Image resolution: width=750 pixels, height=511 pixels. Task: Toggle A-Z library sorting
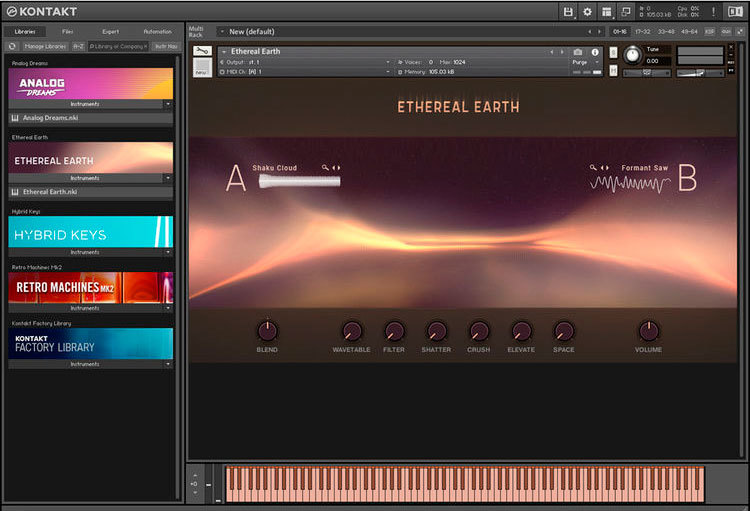tap(78, 46)
